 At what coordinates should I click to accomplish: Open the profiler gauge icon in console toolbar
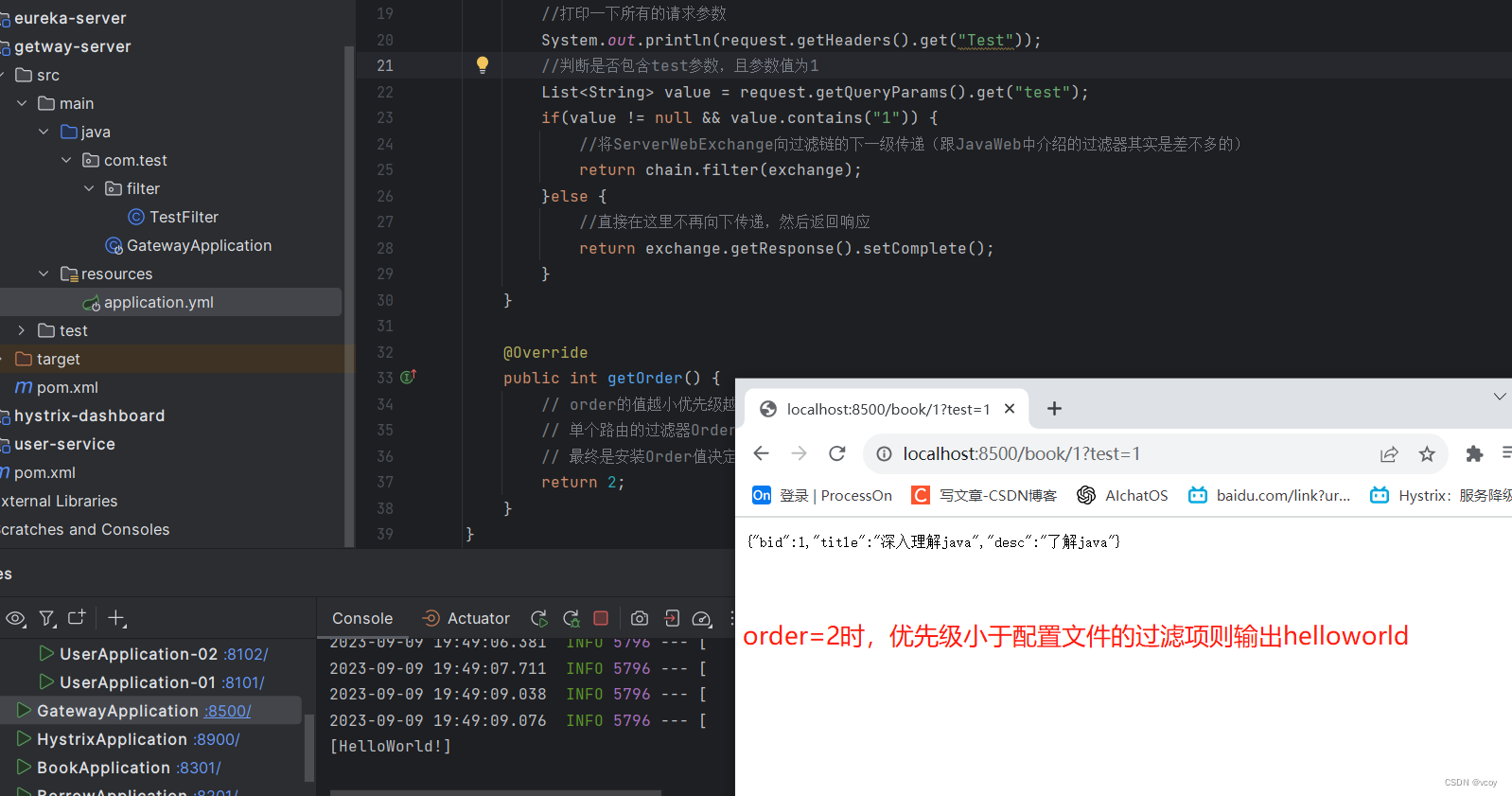pos(702,618)
